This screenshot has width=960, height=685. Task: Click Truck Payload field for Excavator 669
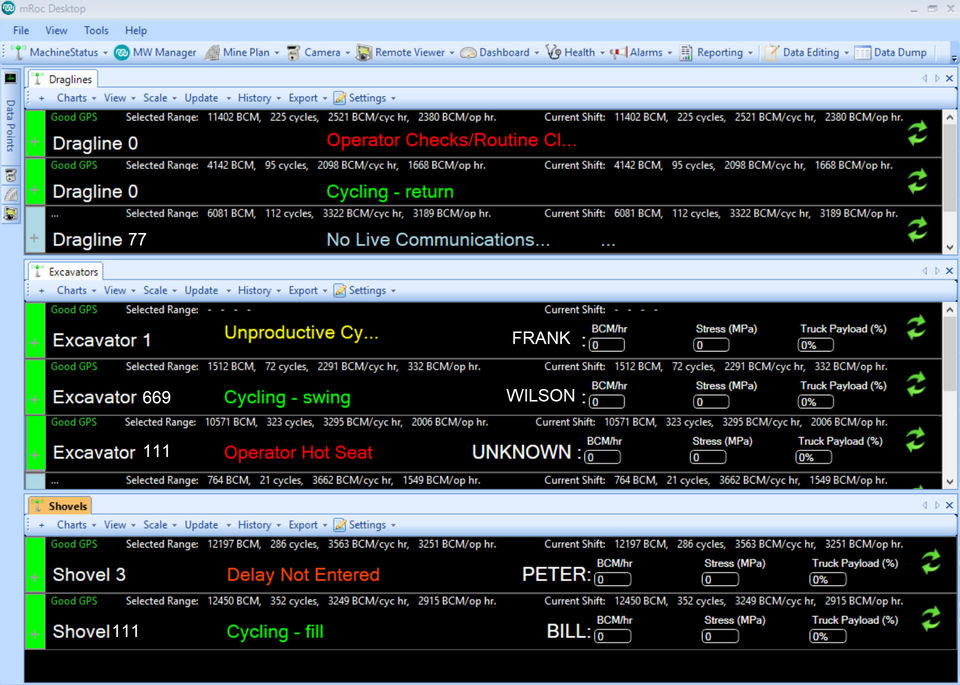[x=816, y=402]
